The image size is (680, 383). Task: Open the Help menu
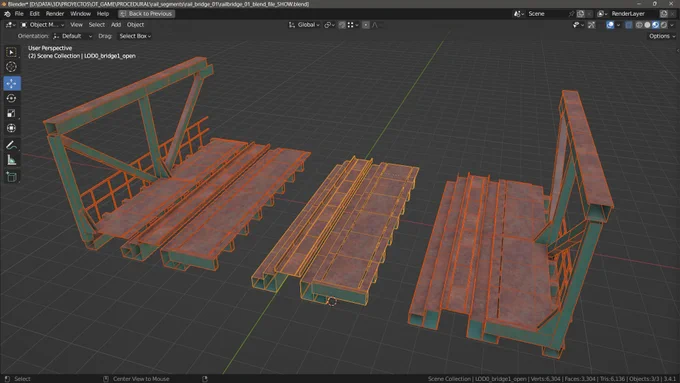103,14
